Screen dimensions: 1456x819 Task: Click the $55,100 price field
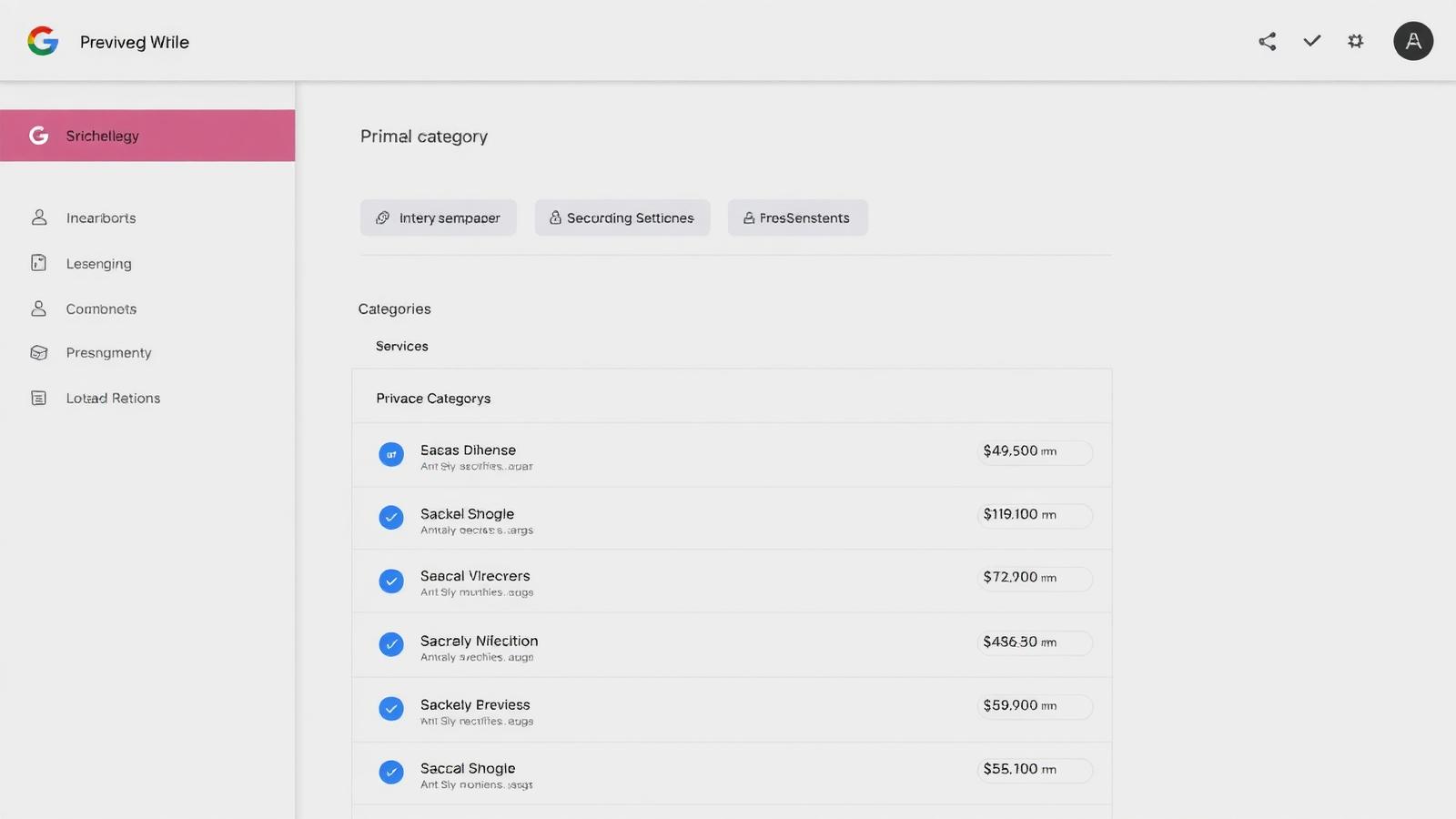coord(1035,770)
